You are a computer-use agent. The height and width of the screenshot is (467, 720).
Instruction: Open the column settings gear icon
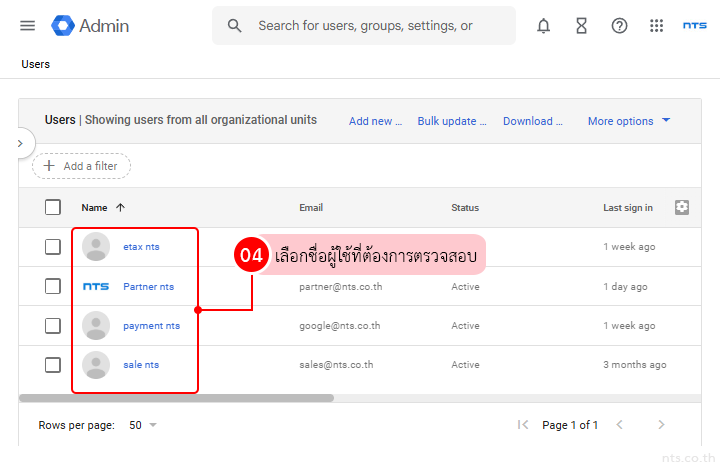click(682, 207)
